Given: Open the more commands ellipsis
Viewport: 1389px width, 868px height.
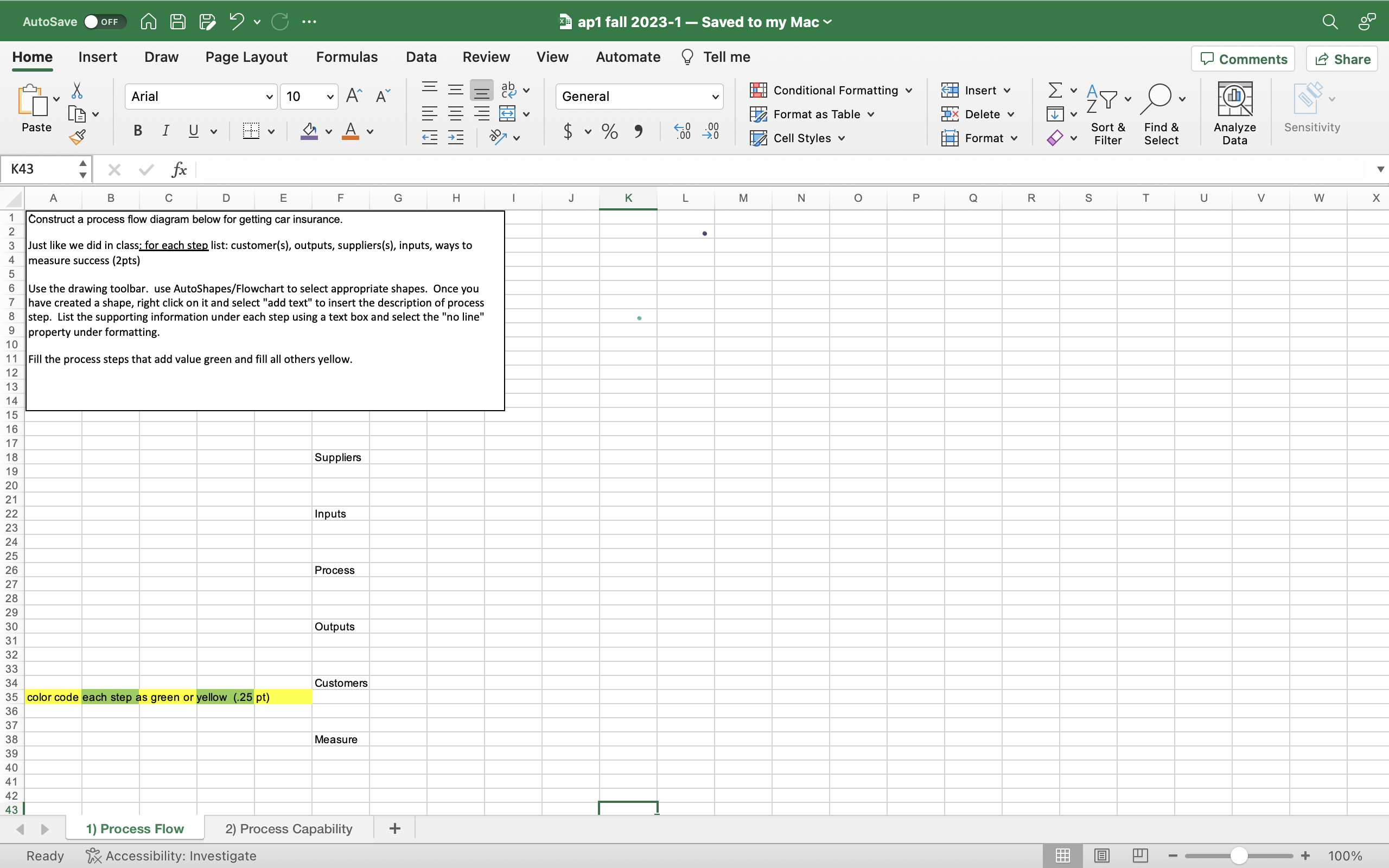Looking at the screenshot, I should coord(309,22).
